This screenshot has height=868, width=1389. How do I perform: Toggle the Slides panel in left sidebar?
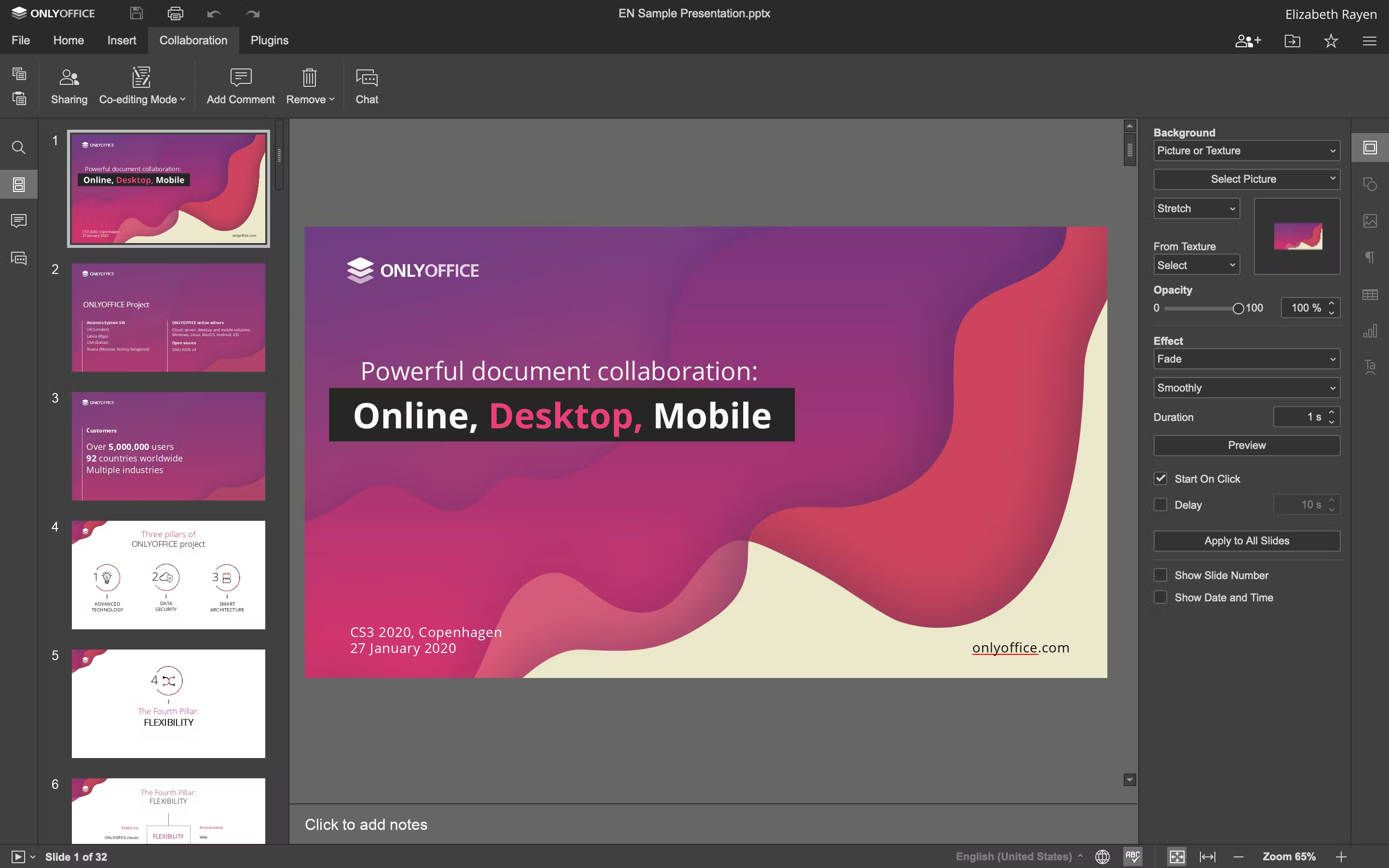tap(19, 184)
